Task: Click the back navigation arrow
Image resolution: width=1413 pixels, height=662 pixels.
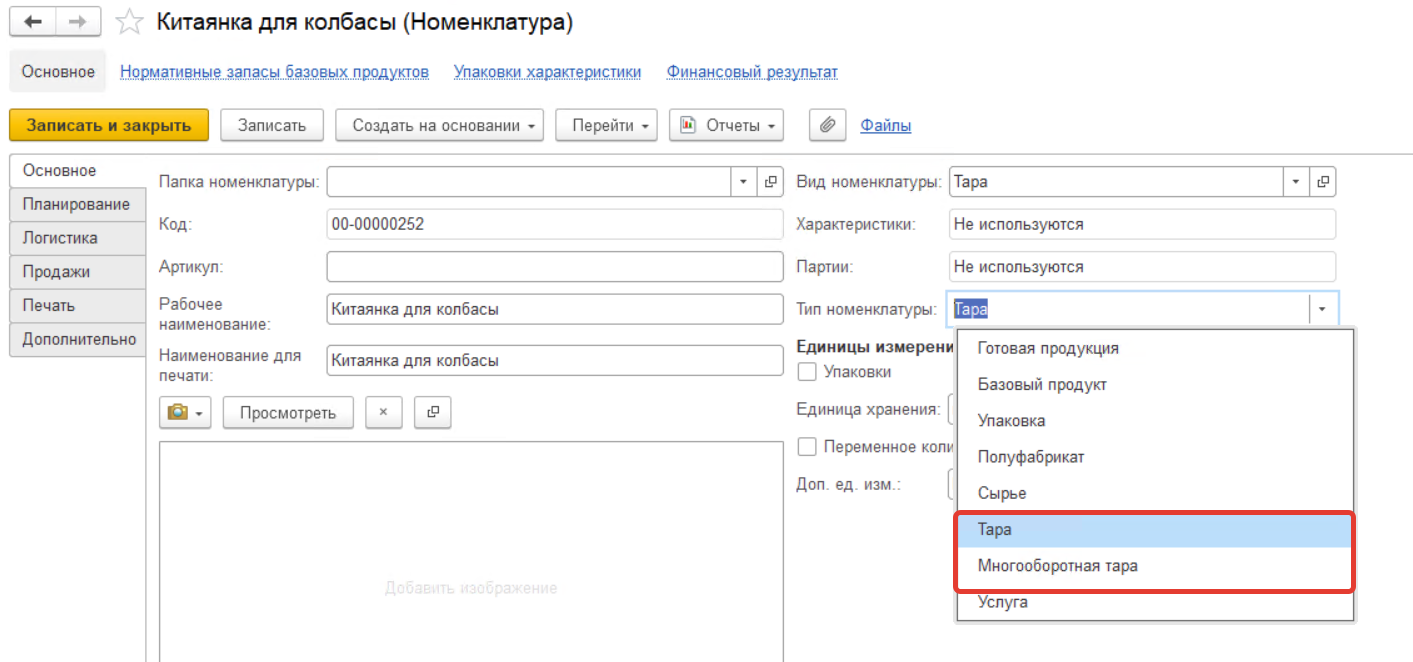Action: coord(32,22)
